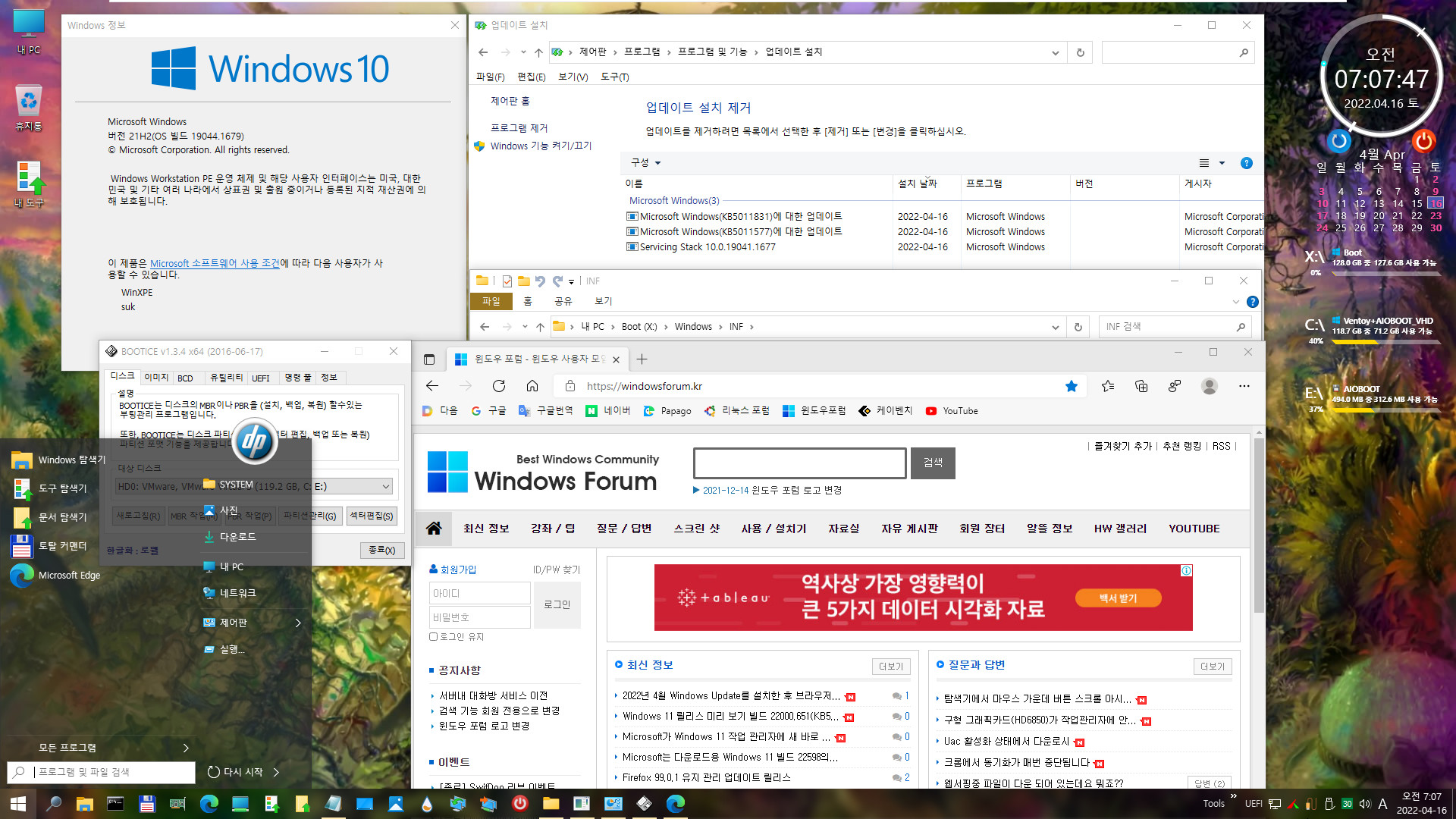The width and height of the screenshot is (1456, 819).
Task: Open 내 도구 desktop icon
Action: (29, 184)
